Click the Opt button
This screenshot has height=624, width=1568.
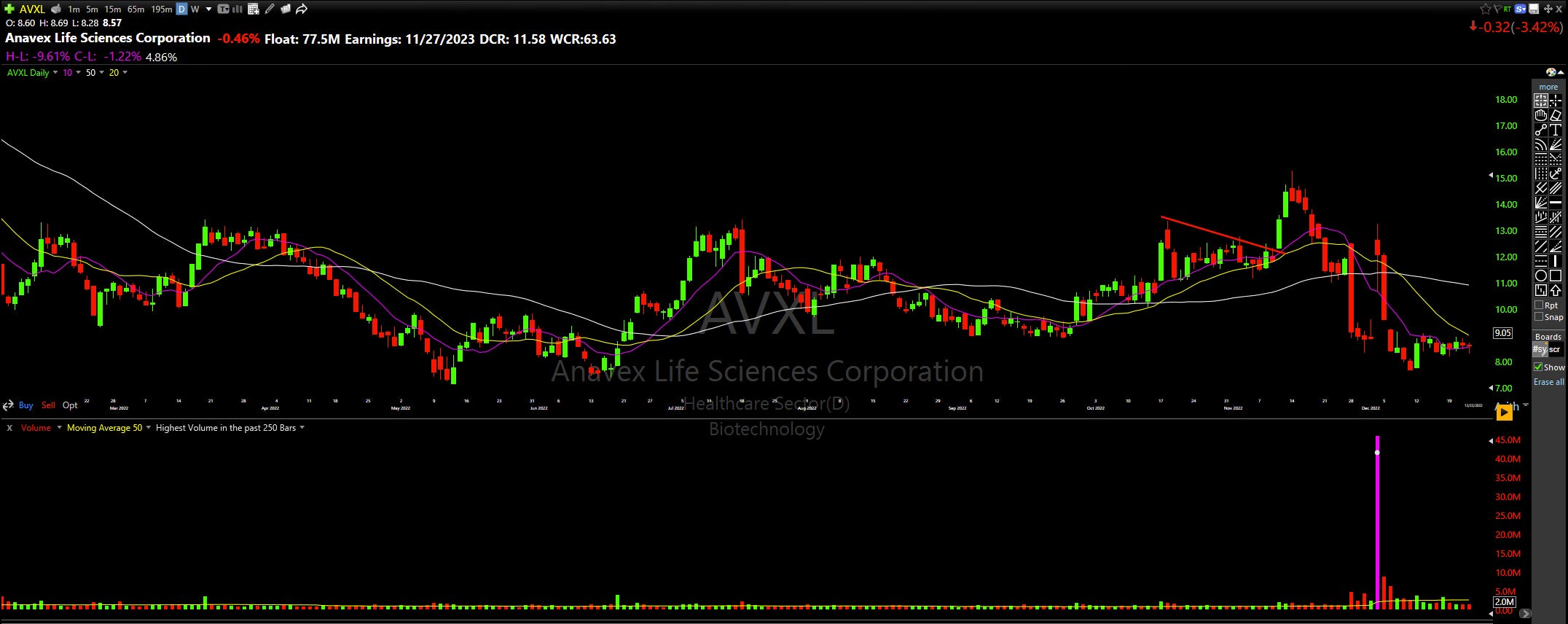pos(70,405)
